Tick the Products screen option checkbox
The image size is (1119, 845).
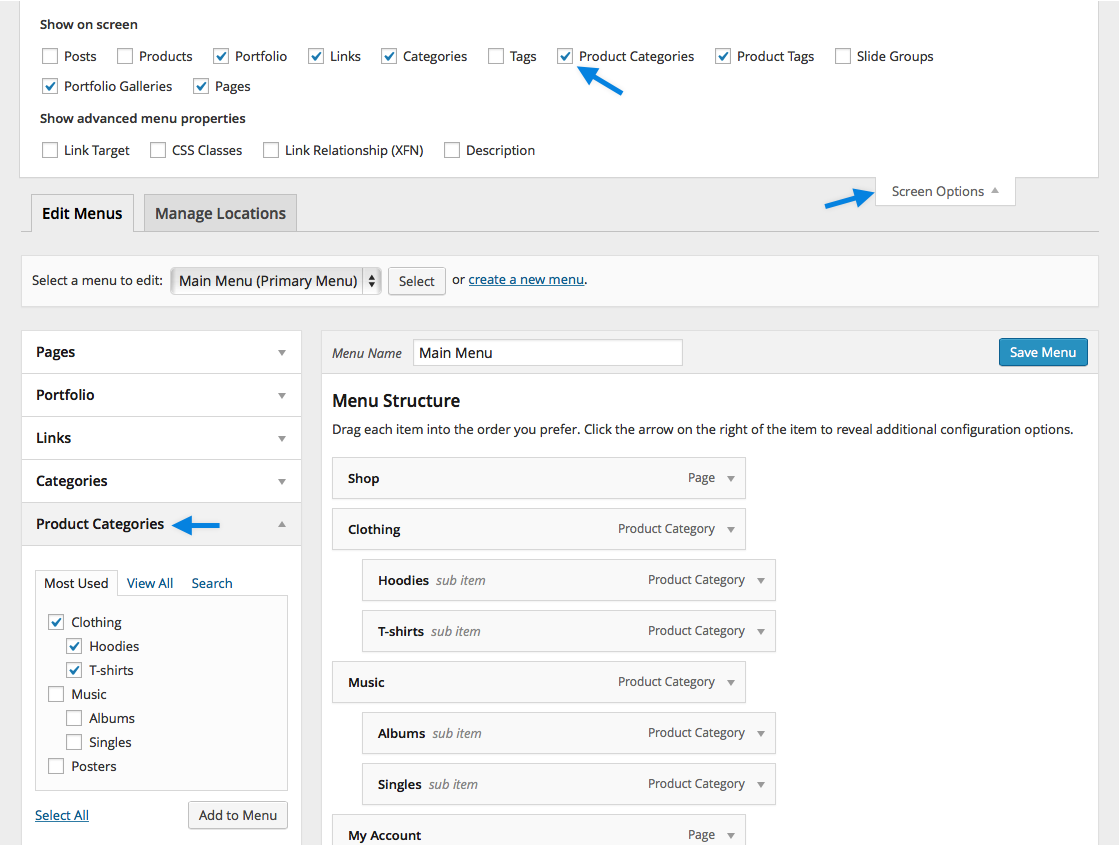125,56
